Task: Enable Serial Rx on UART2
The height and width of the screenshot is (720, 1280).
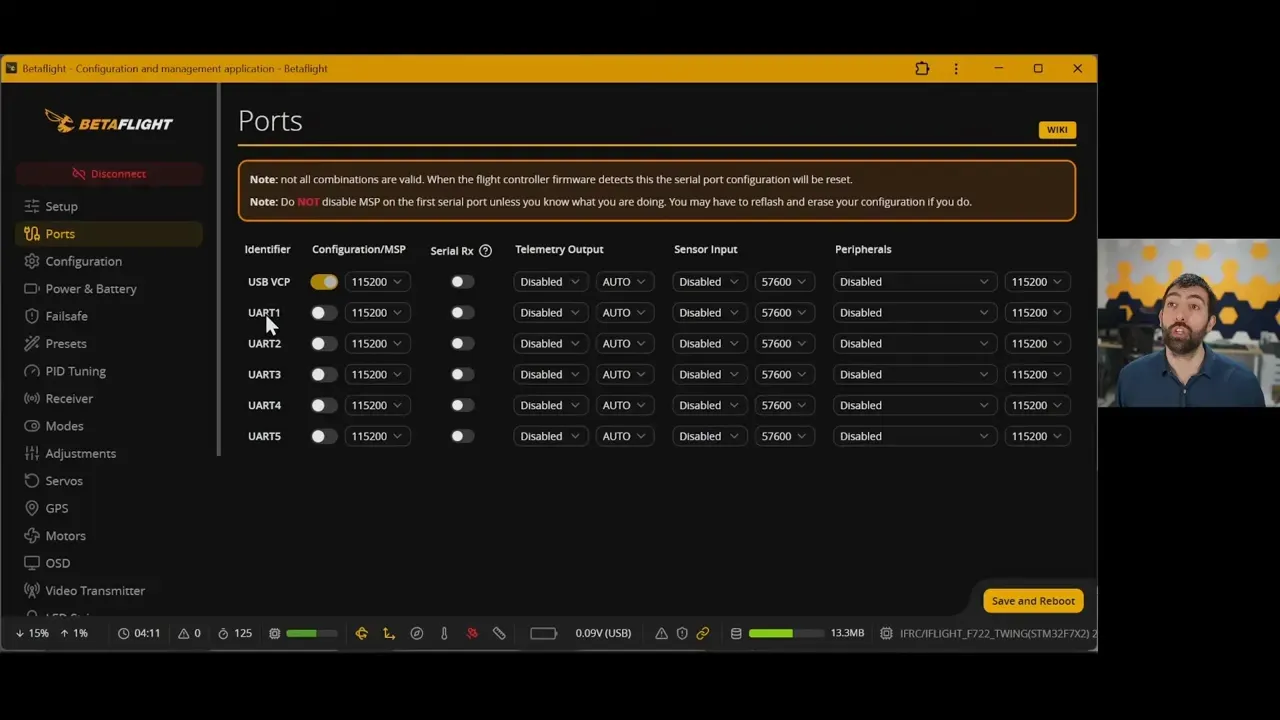Action: (462, 344)
